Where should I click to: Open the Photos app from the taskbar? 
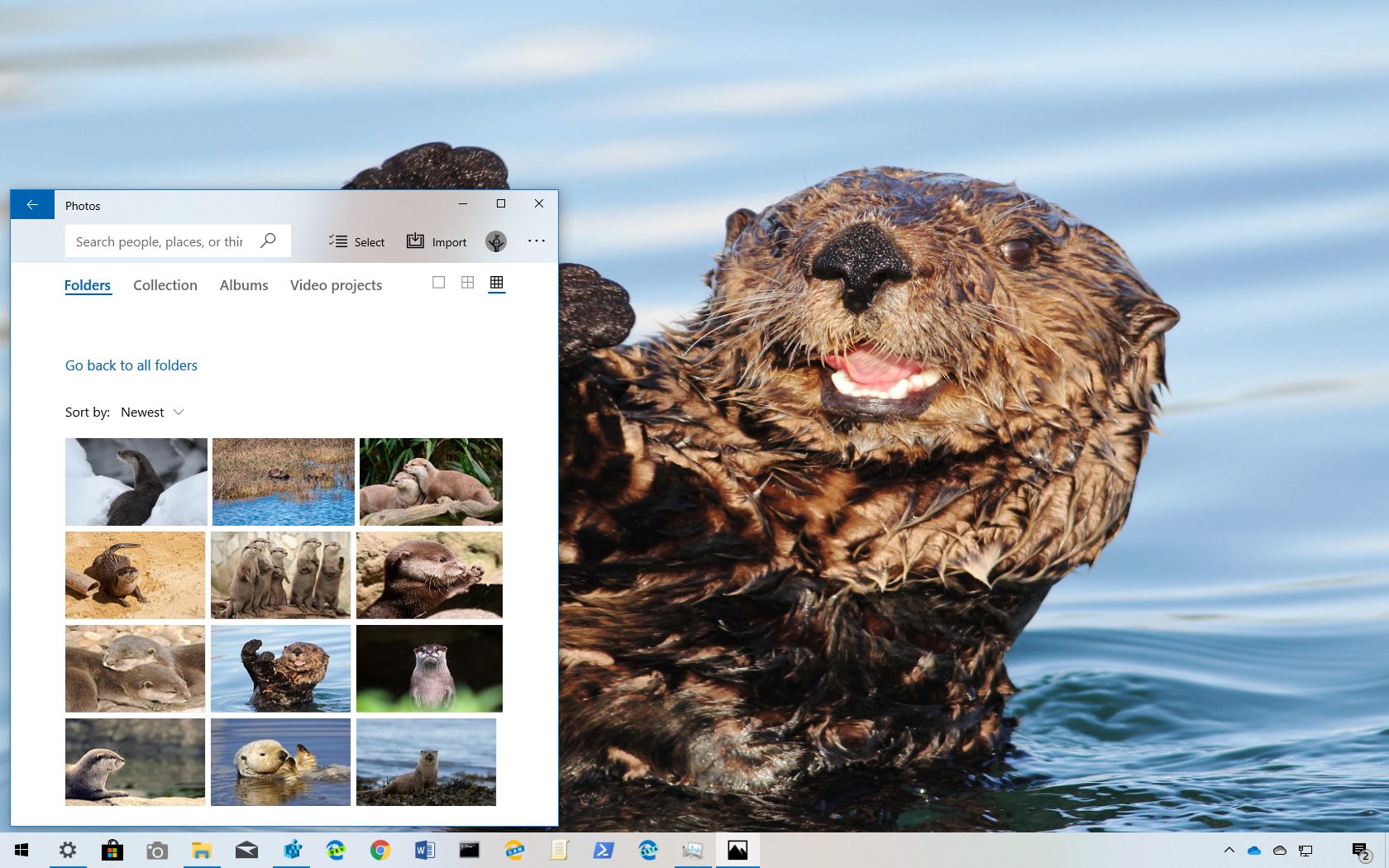tap(737, 850)
